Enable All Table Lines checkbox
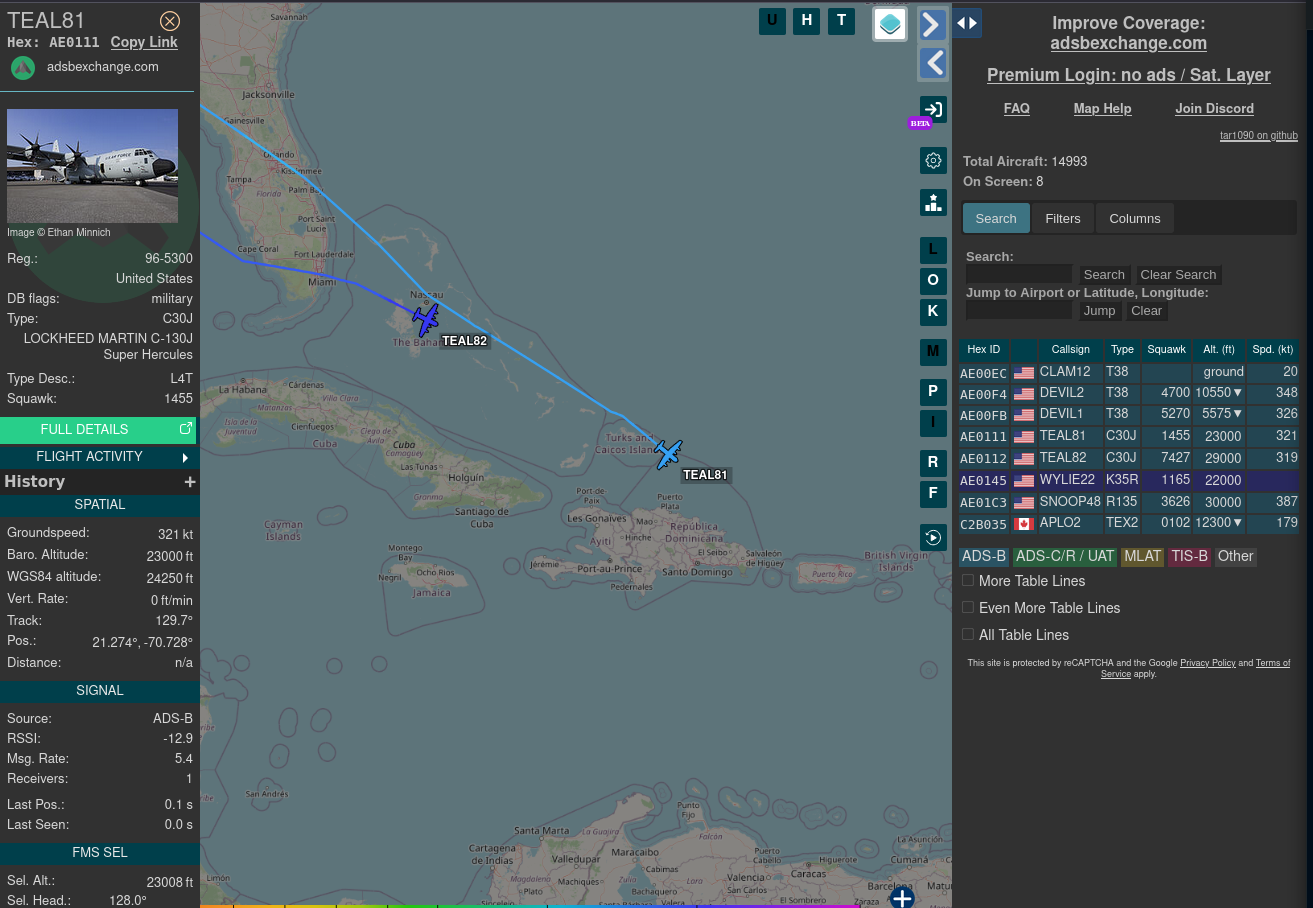The width and height of the screenshot is (1313, 908). 968,635
